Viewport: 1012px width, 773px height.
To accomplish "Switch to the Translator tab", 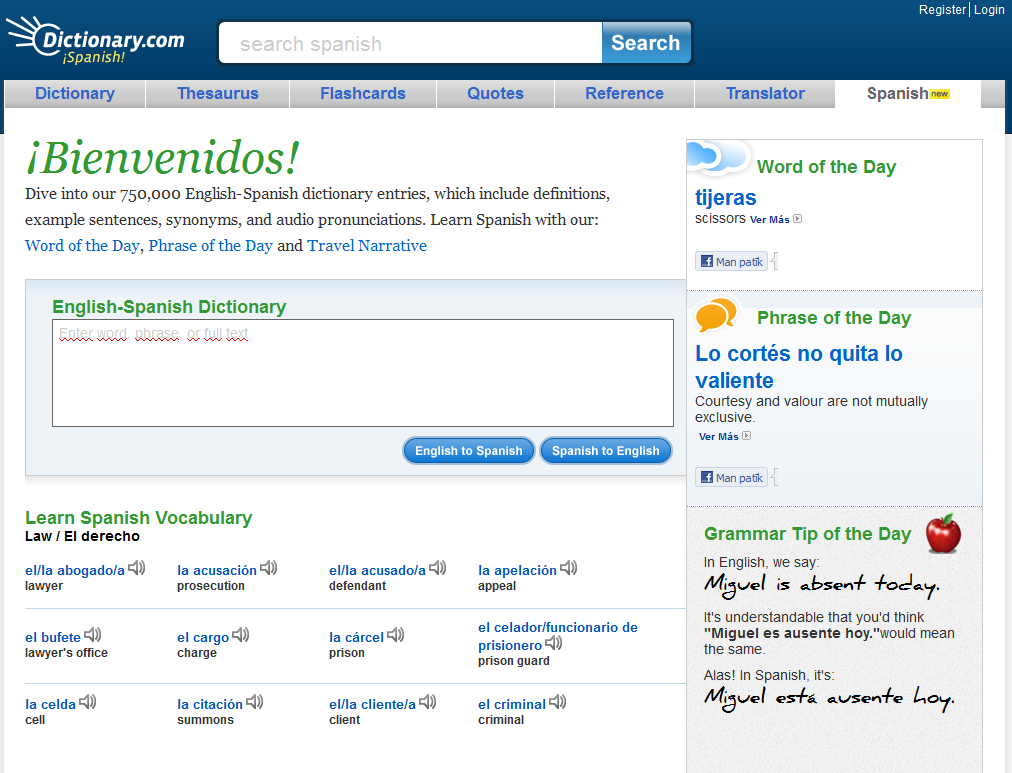I will [x=765, y=94].
